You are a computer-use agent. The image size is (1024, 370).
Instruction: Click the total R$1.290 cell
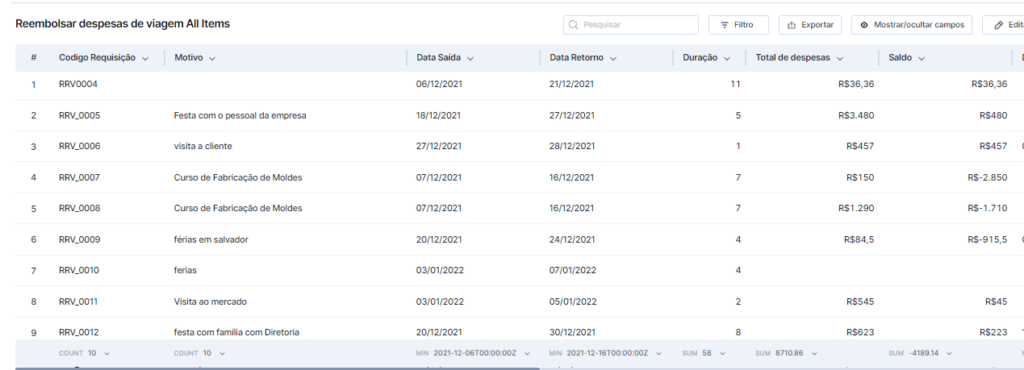[856, 208]
